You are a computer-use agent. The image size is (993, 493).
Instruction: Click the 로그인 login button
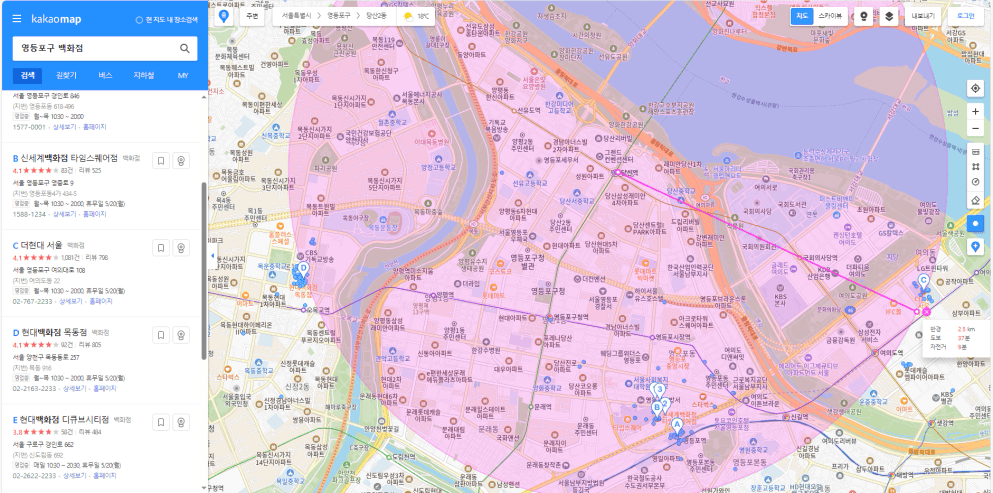[966, 16]
